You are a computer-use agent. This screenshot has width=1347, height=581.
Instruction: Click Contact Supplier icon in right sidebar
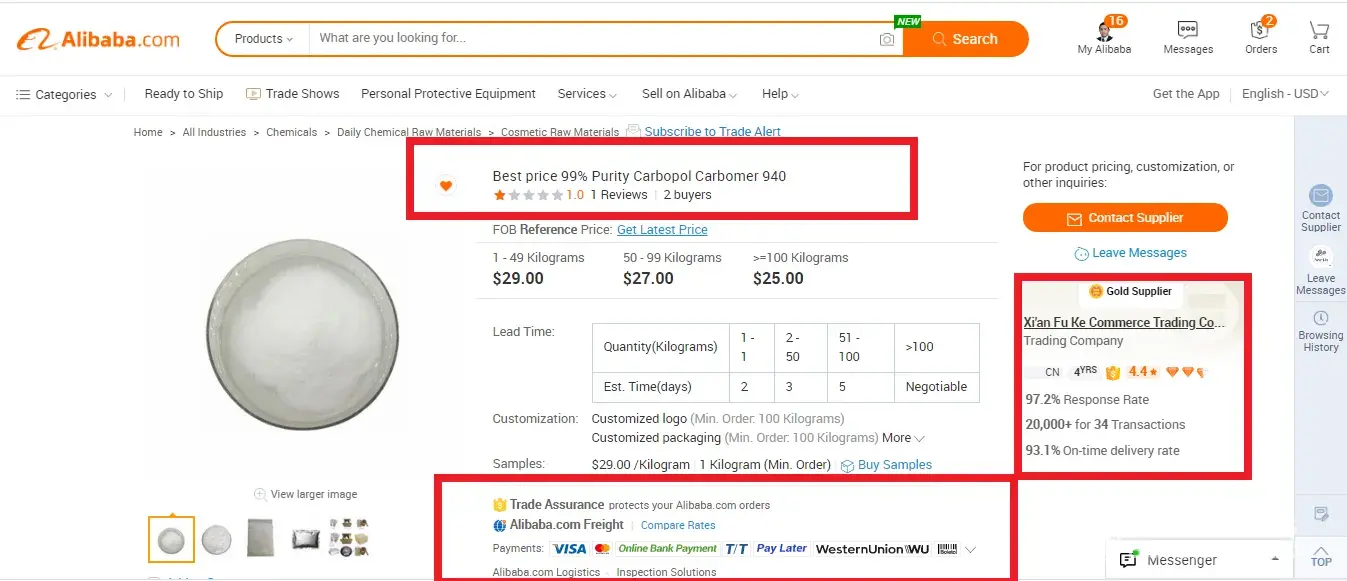point(1320,196)
